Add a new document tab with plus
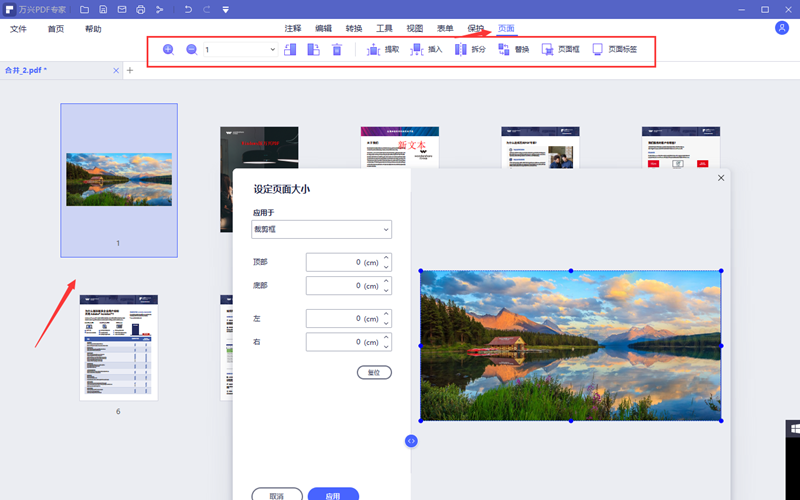The width and height of the screenshot is (800, 500). pyautogui.click(x=129, y=70)
